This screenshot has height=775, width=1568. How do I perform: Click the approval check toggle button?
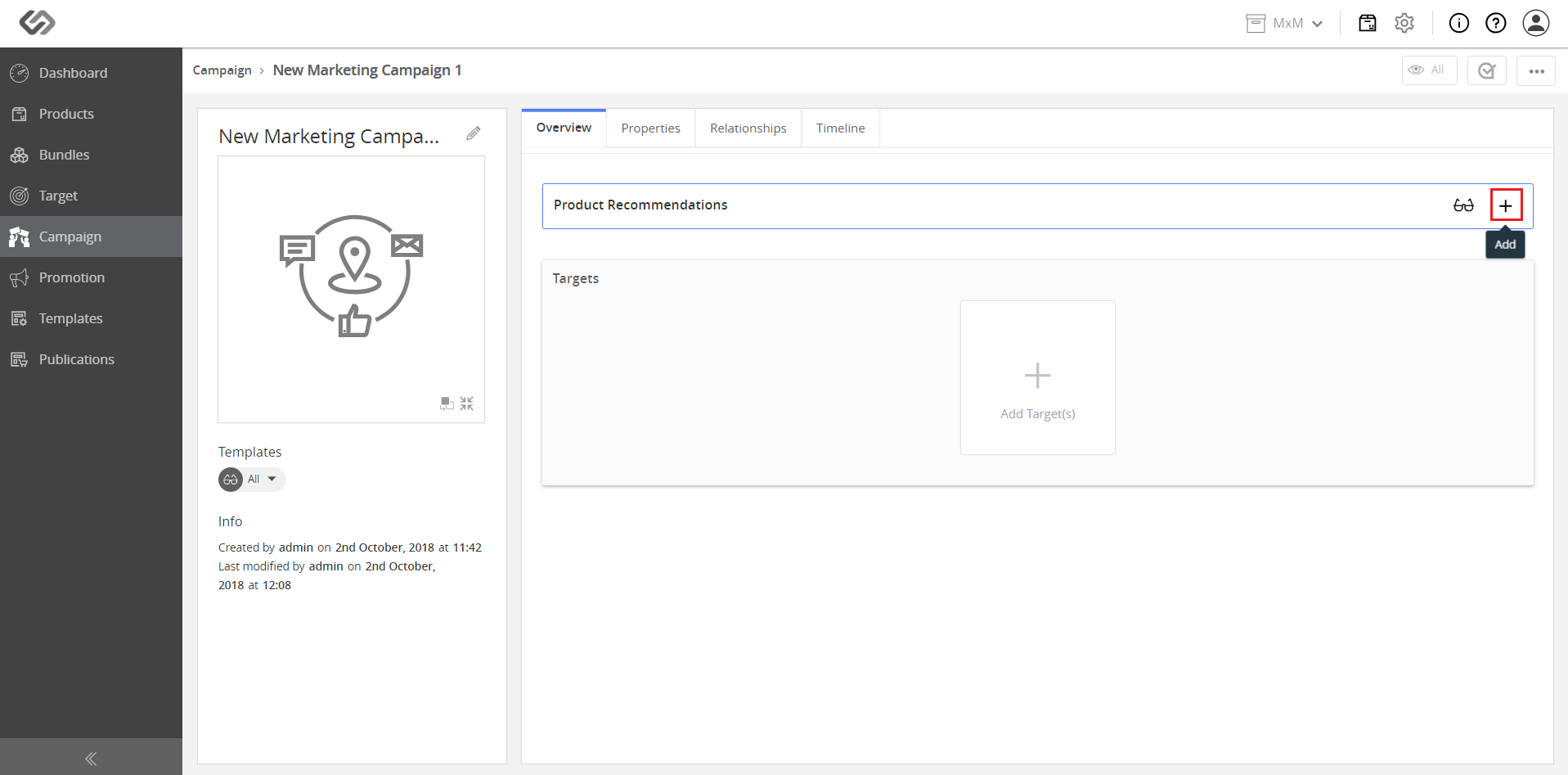[x=1487, y=70]
